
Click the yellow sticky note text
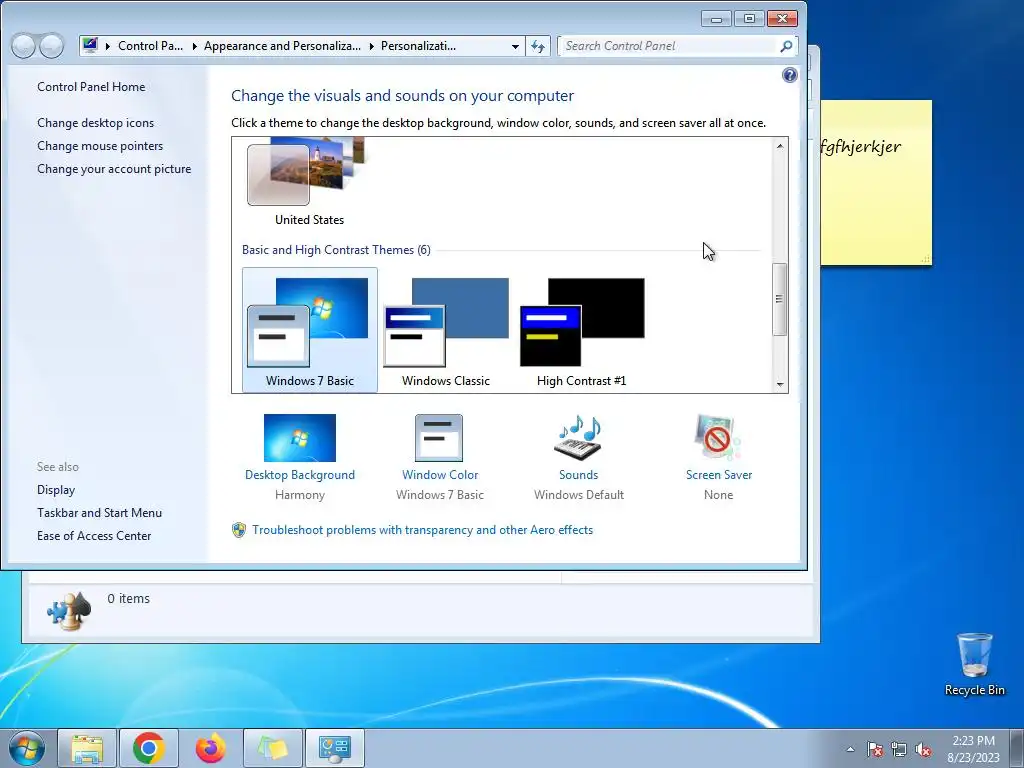point(861,146)
